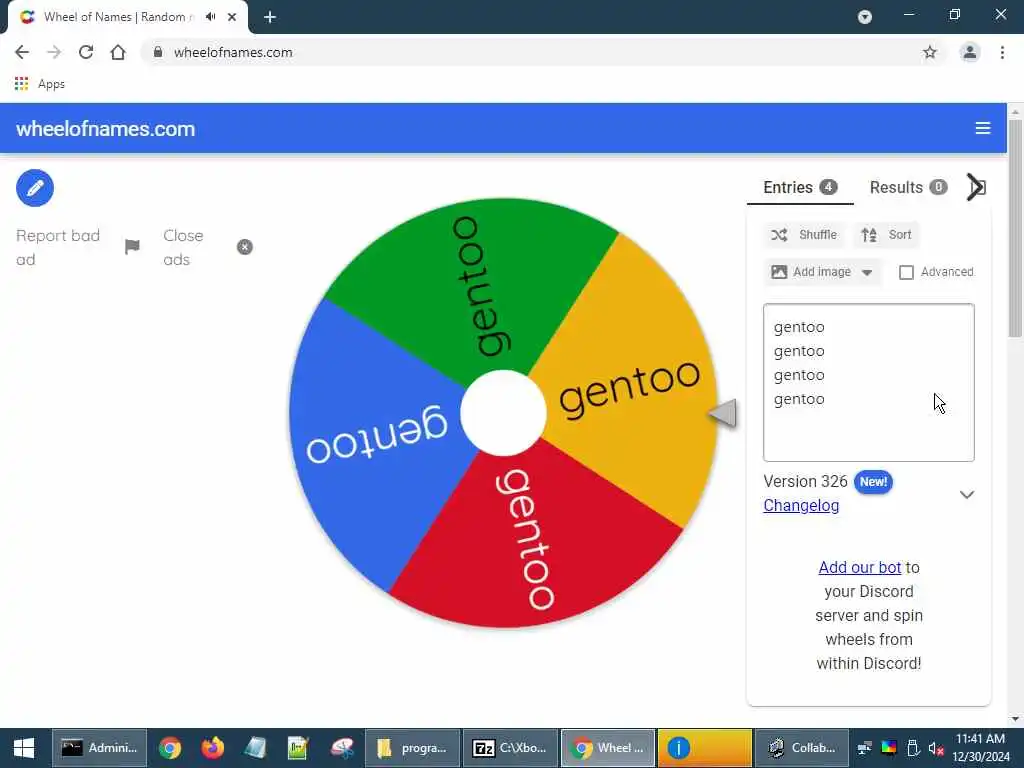Viewport: 1024px width, 768px height.
Task: Open Apps bookmark shortcut
Action: click(39, 84)
